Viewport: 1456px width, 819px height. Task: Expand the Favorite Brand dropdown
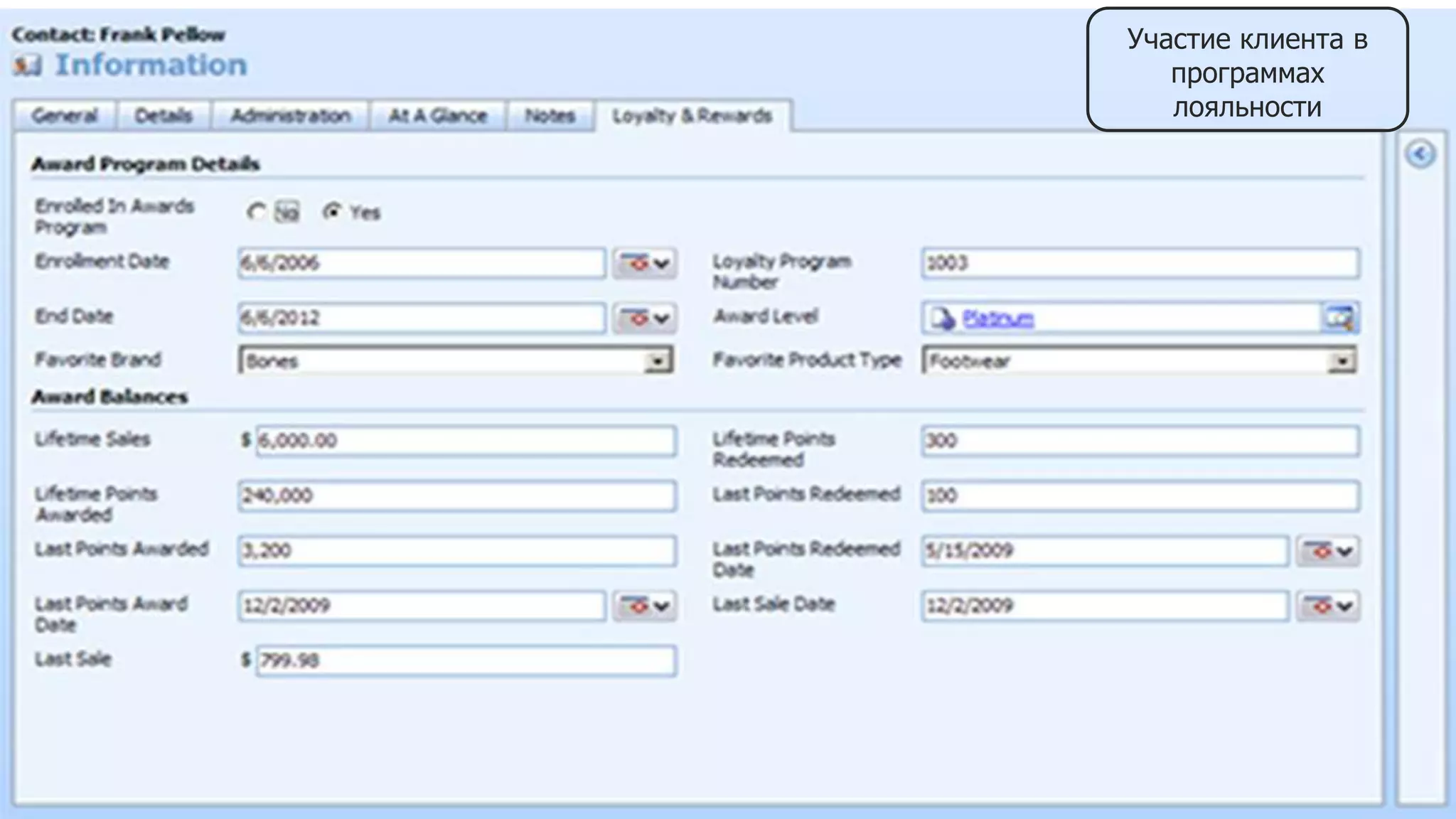pos(658,361)
